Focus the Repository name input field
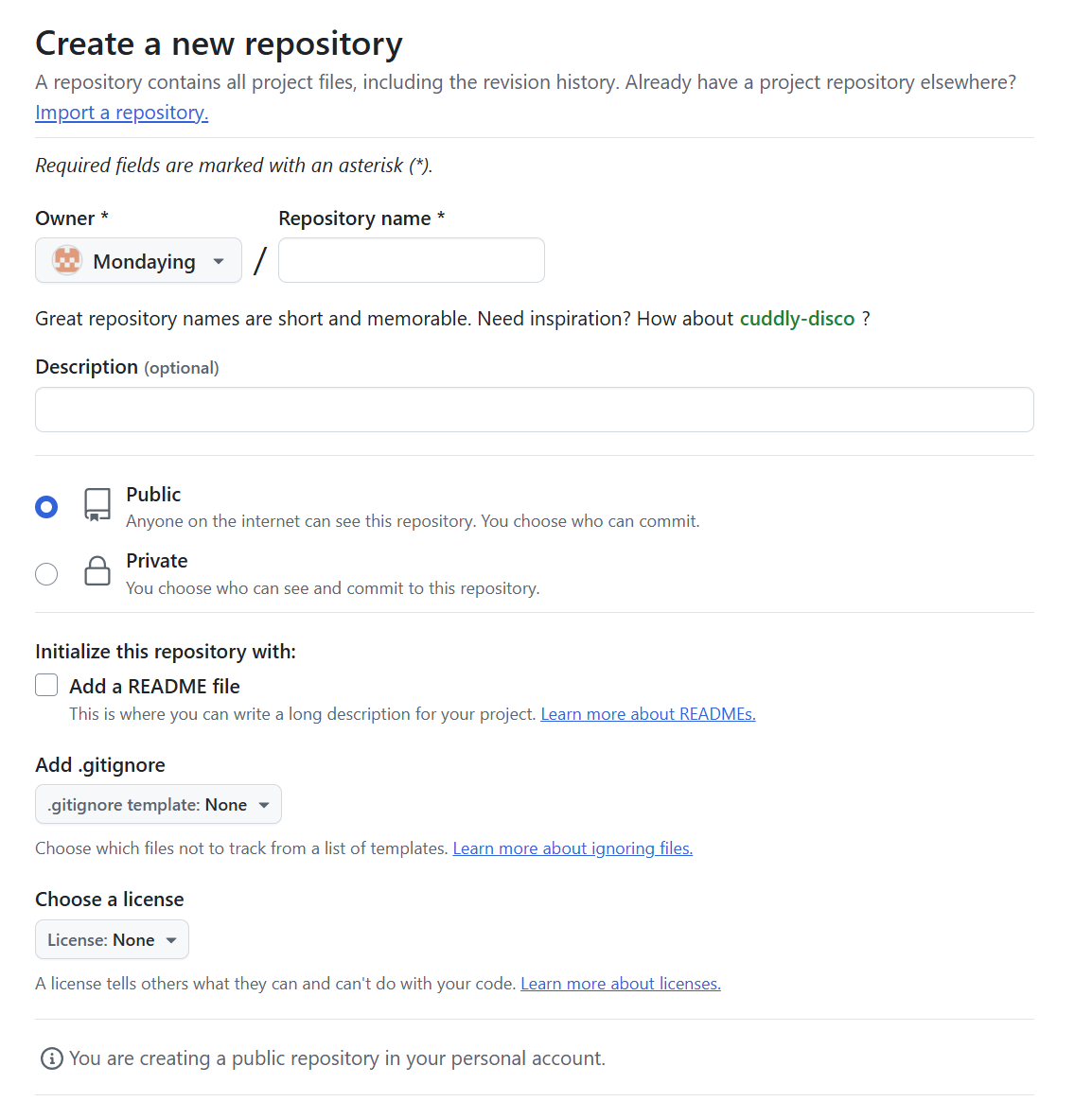1092x1101 pixels. pos(412,260)
